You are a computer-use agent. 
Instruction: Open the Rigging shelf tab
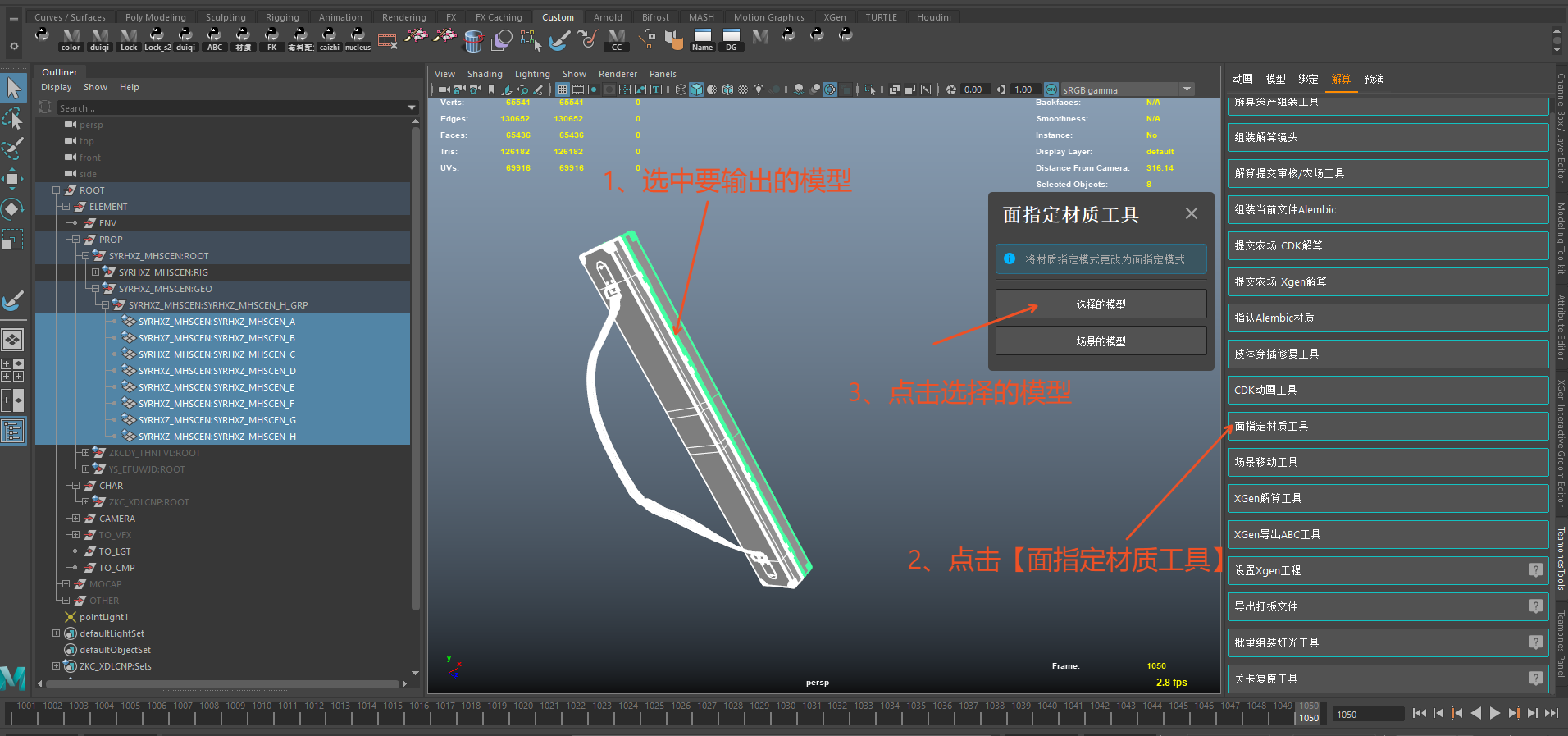(x=282, y=17)
